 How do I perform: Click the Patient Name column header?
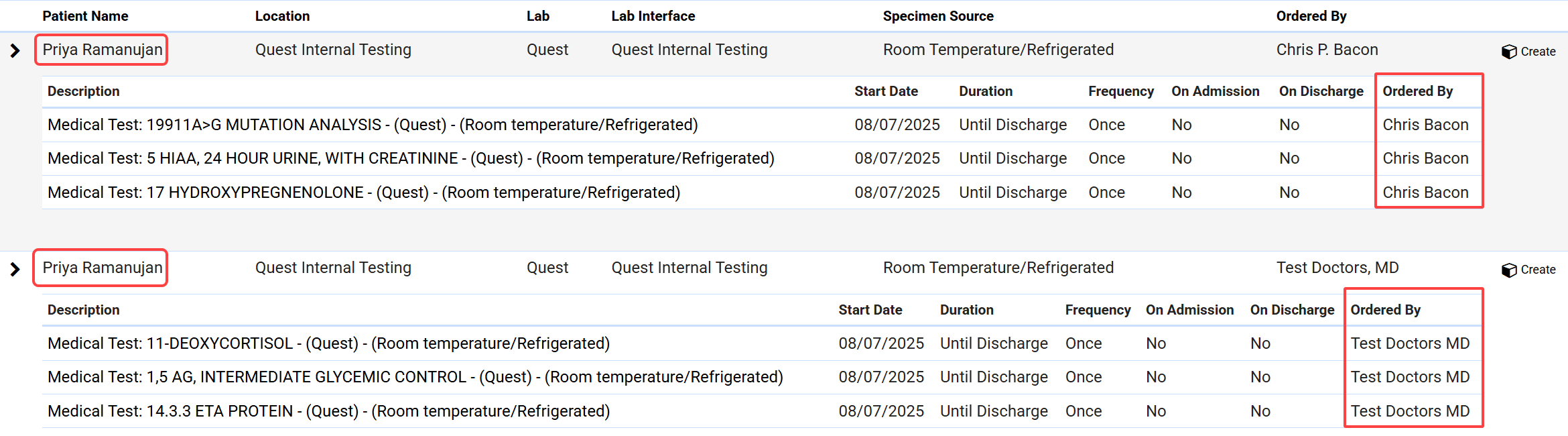coord(85,16)
